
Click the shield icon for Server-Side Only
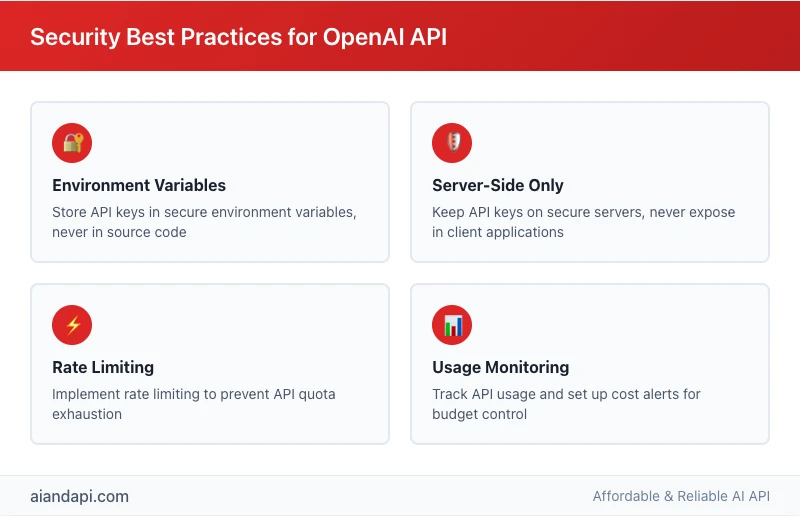tap(452, 143)
